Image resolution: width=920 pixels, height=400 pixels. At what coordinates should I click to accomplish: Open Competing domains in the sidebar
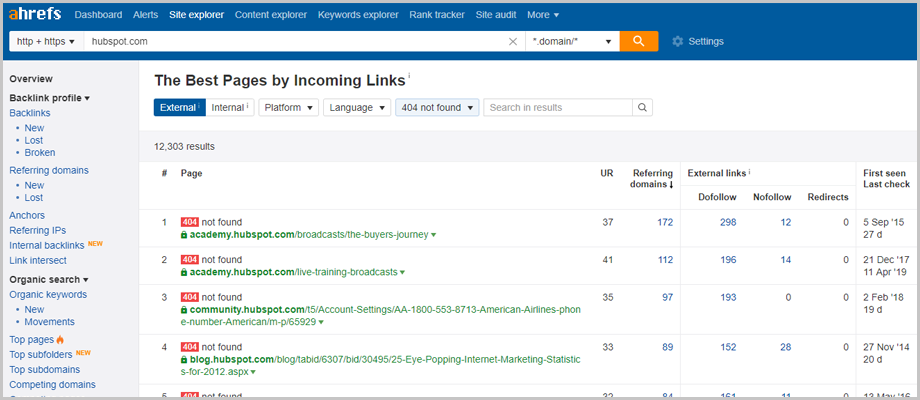point(52,385)
